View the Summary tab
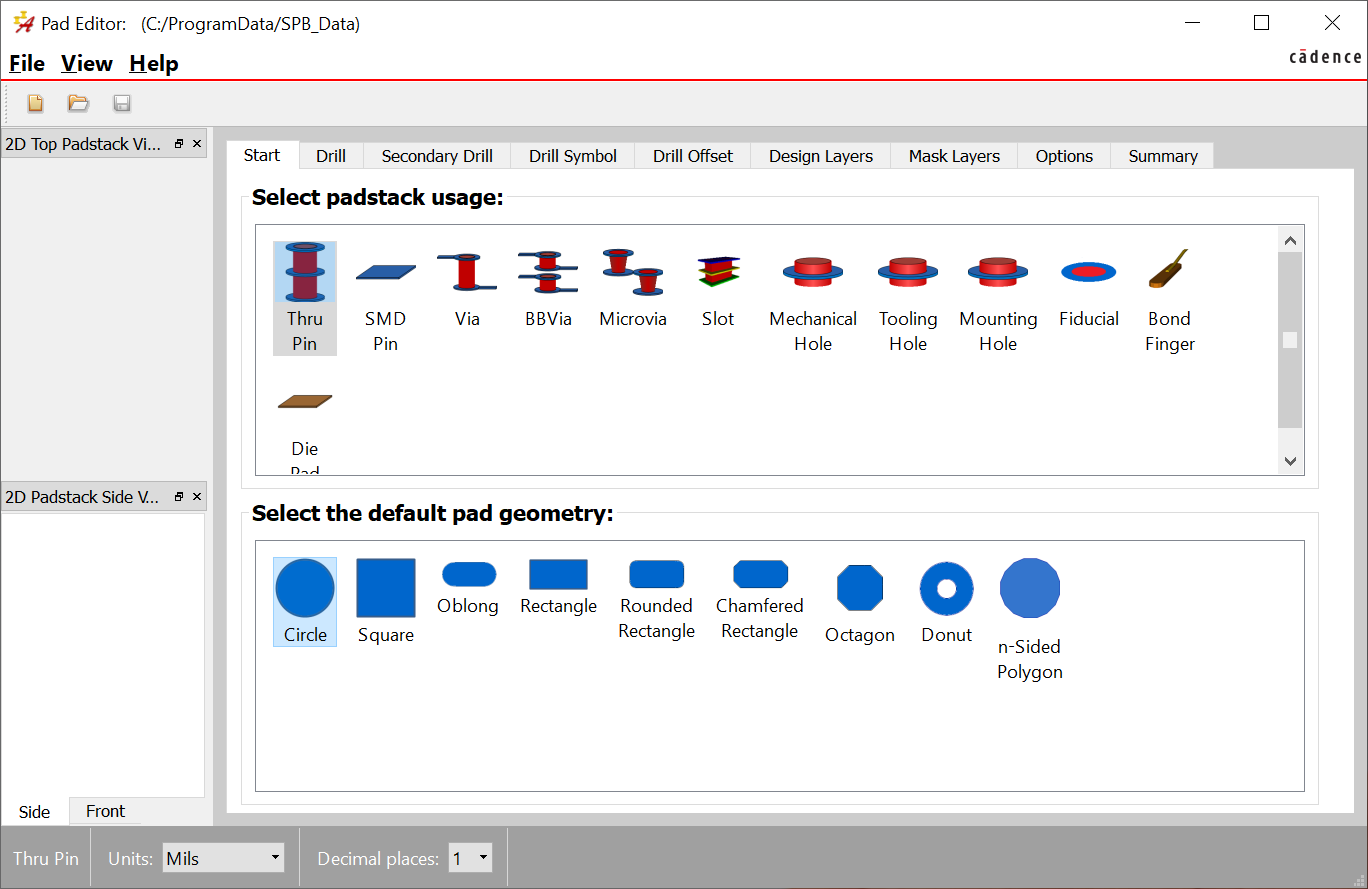This screenshot has height=889, width=1368. 1163,156
